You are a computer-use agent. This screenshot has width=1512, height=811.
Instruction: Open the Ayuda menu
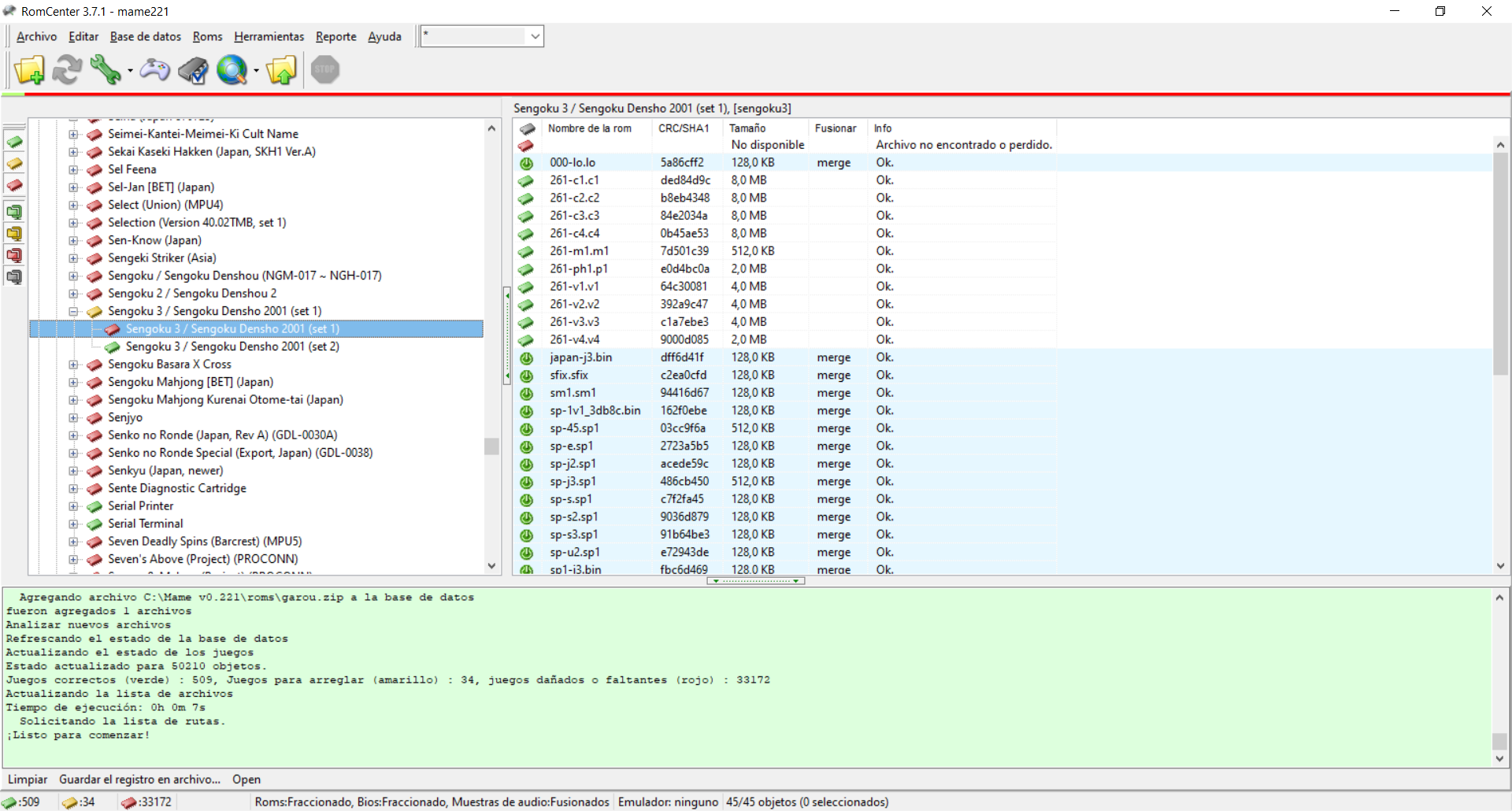tap(384, 36)
